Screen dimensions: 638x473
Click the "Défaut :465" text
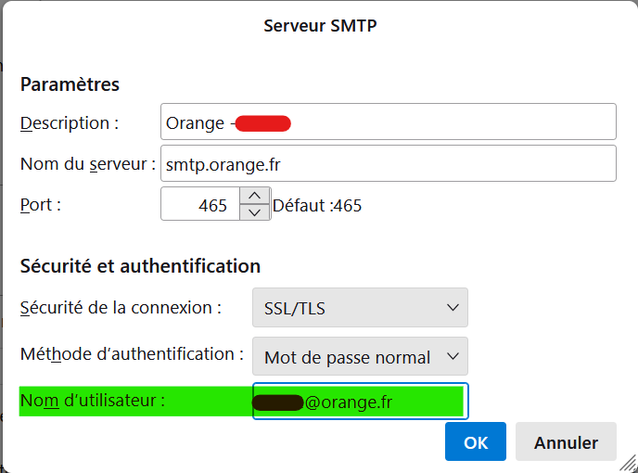[317, 206]
